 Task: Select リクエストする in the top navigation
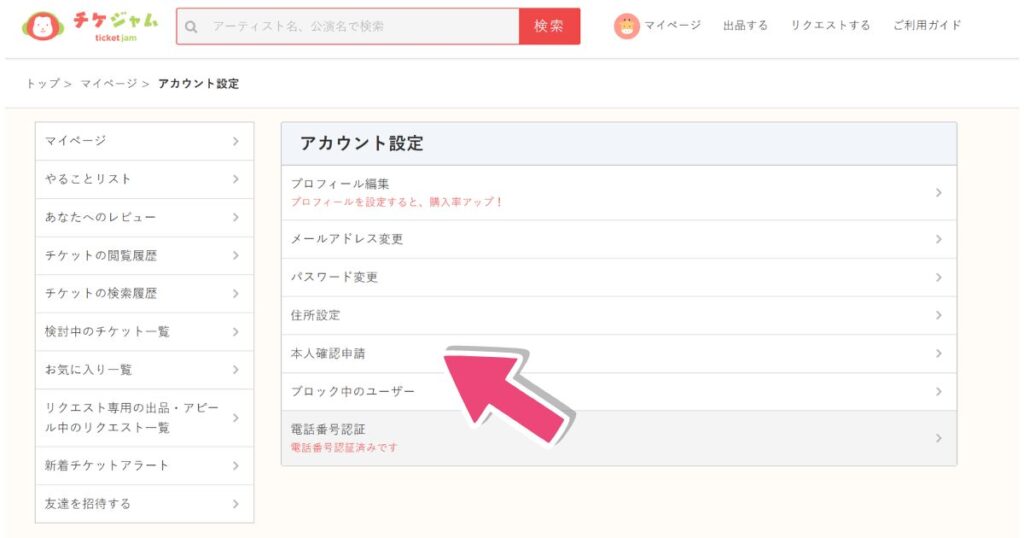[830, 25]
